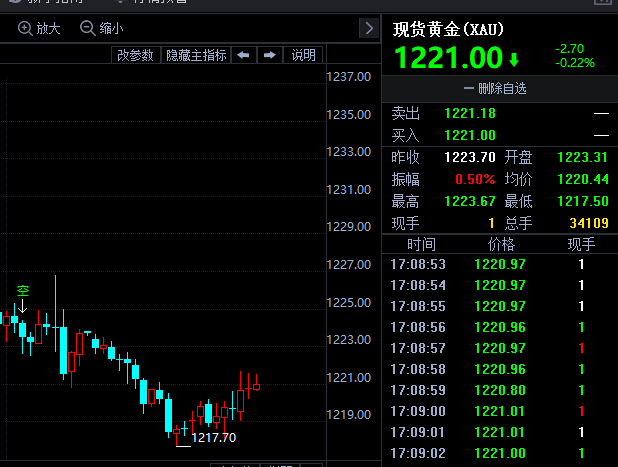Click the green down arrow beside the price
618x467 pixels.
click(x=514, y=60)
